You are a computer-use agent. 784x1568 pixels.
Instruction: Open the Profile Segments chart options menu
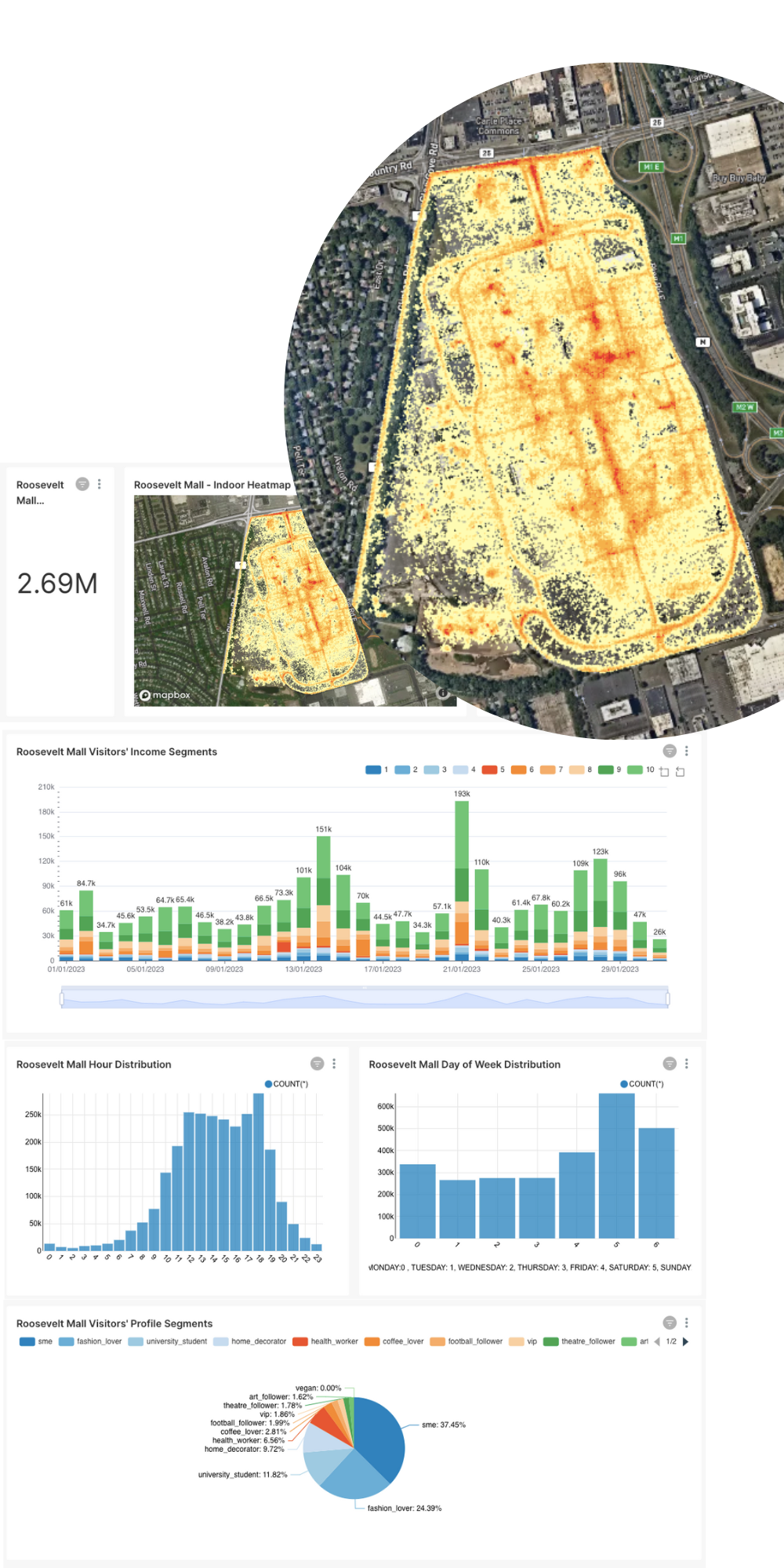click(x=687, y=1322)
